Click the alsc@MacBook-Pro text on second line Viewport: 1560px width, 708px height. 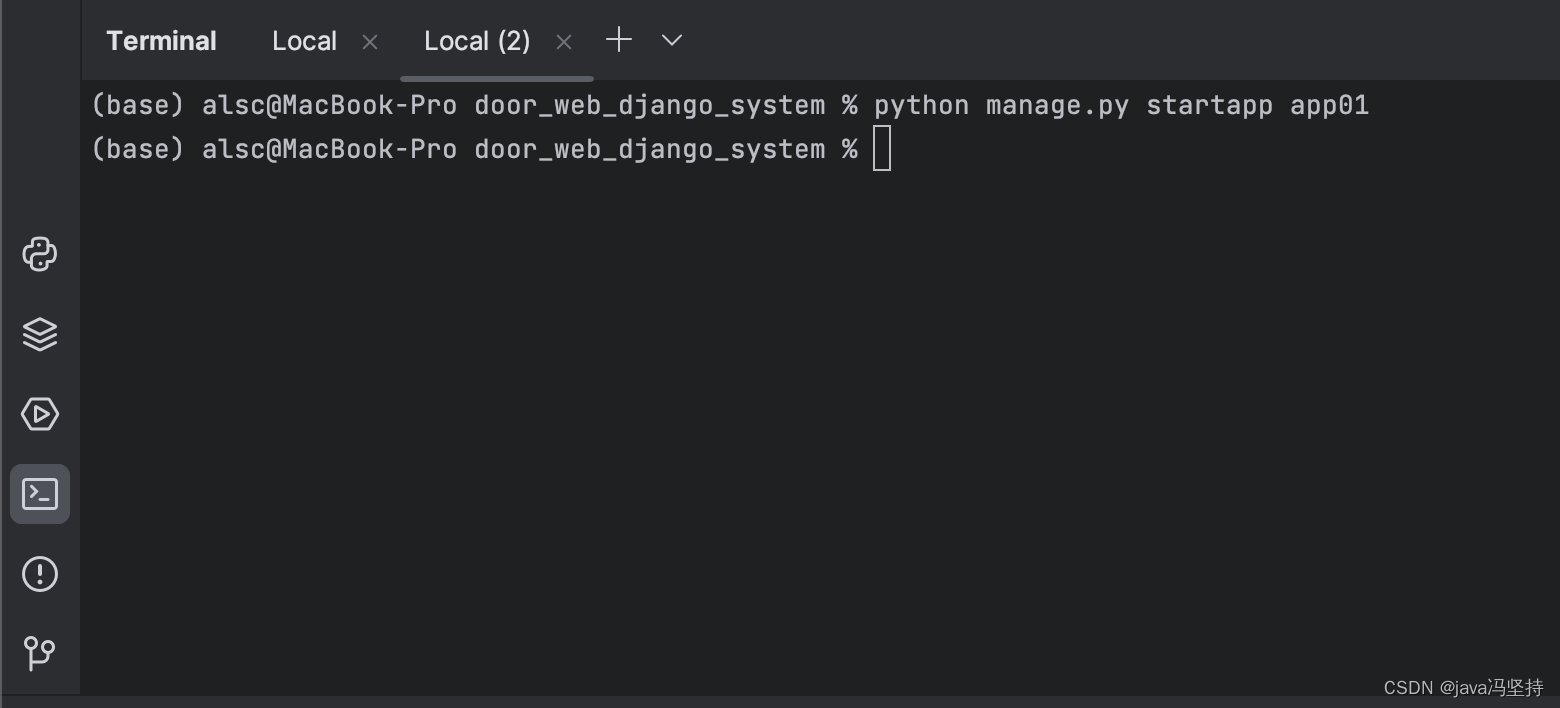click(329, 150)
